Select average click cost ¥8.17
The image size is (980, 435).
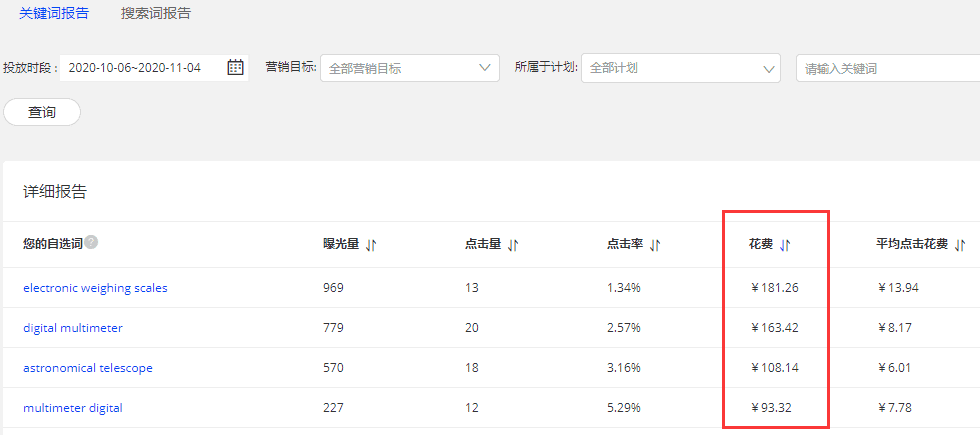[896, 328]
